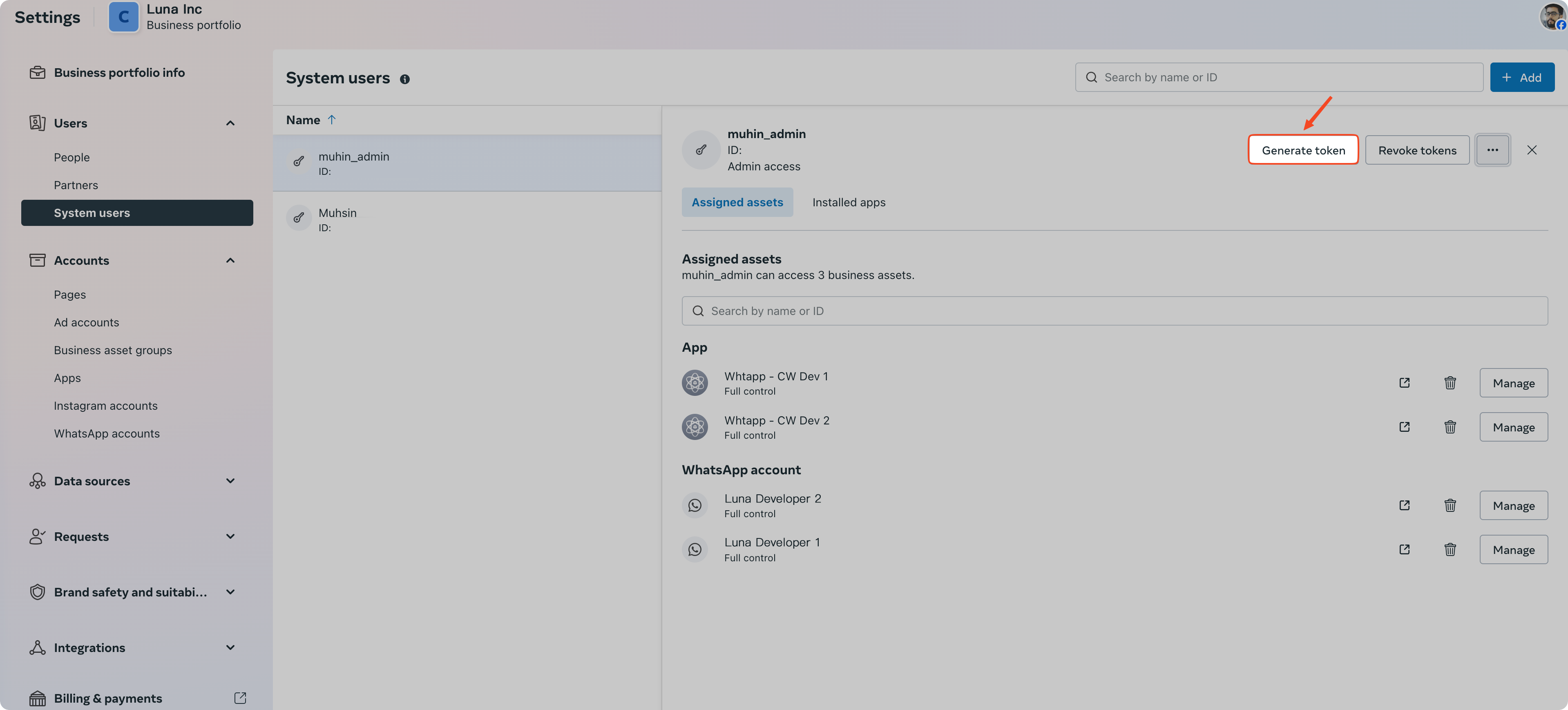Open Business asset groups
Image resolution: width=1568 pixels, height=710 pixels.
tap(113, 351)
